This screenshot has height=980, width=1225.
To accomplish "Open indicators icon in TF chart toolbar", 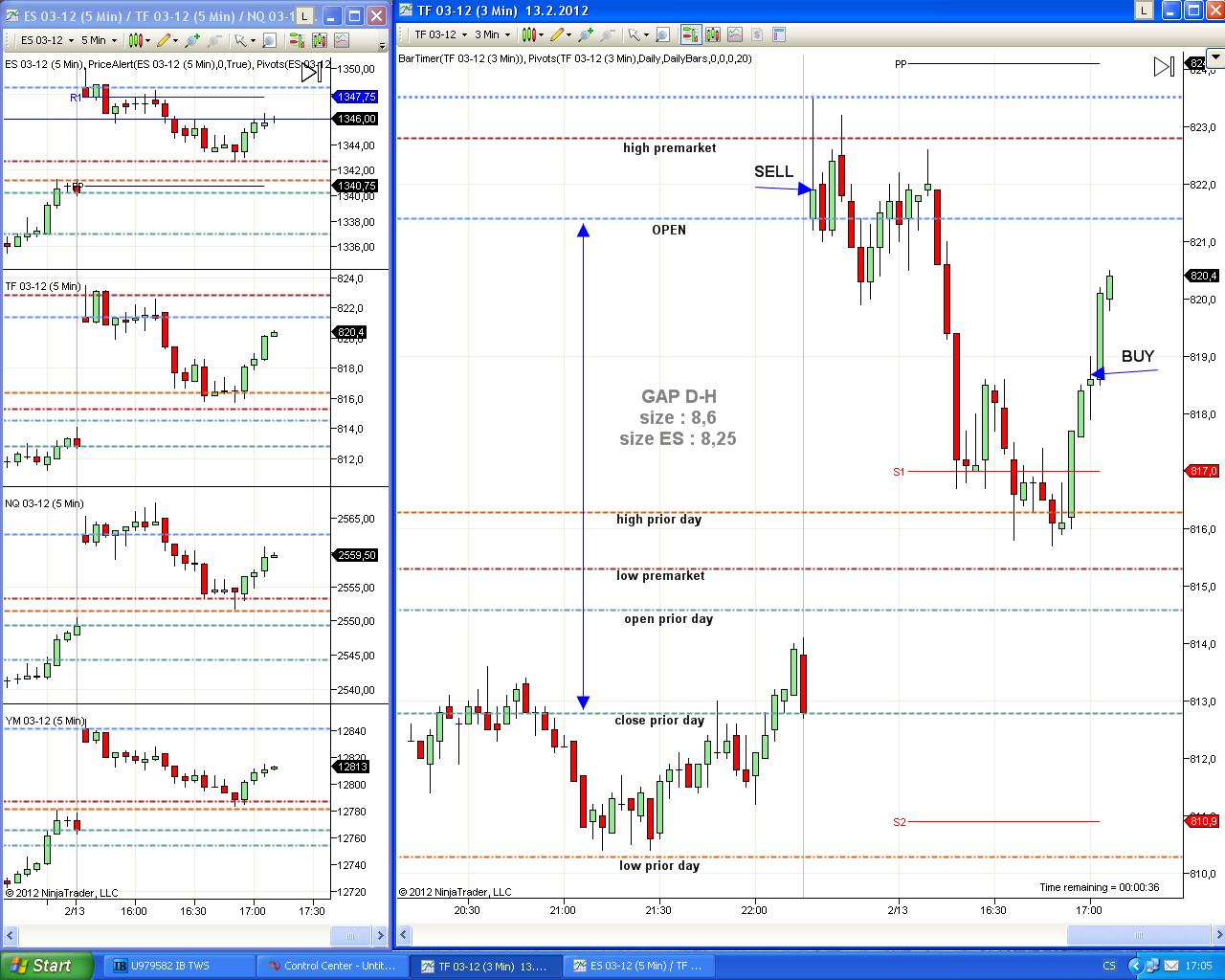I will [735, 34].
